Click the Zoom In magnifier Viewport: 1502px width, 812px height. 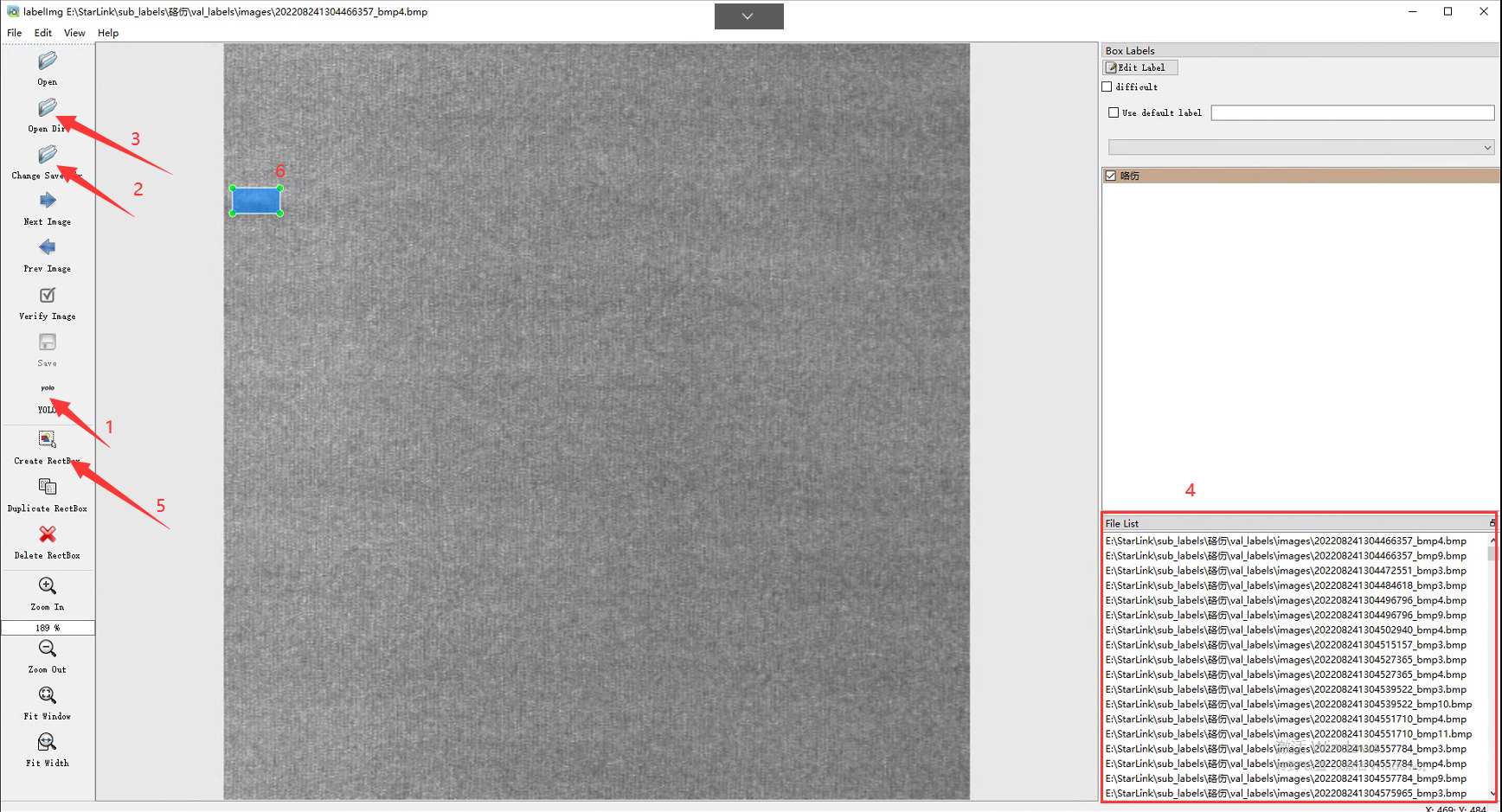point(48,586)
